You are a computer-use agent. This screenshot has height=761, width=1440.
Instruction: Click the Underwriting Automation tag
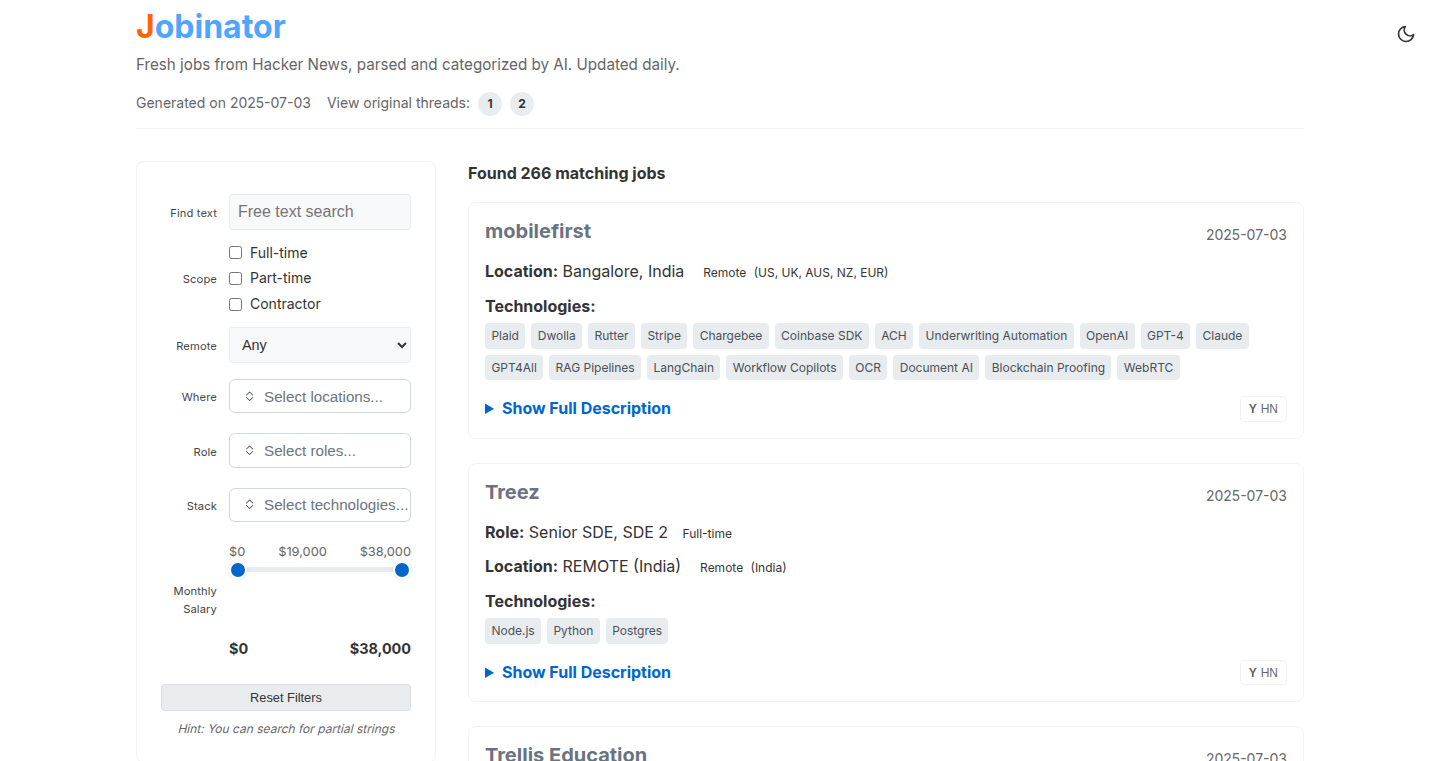click(997, 336)
